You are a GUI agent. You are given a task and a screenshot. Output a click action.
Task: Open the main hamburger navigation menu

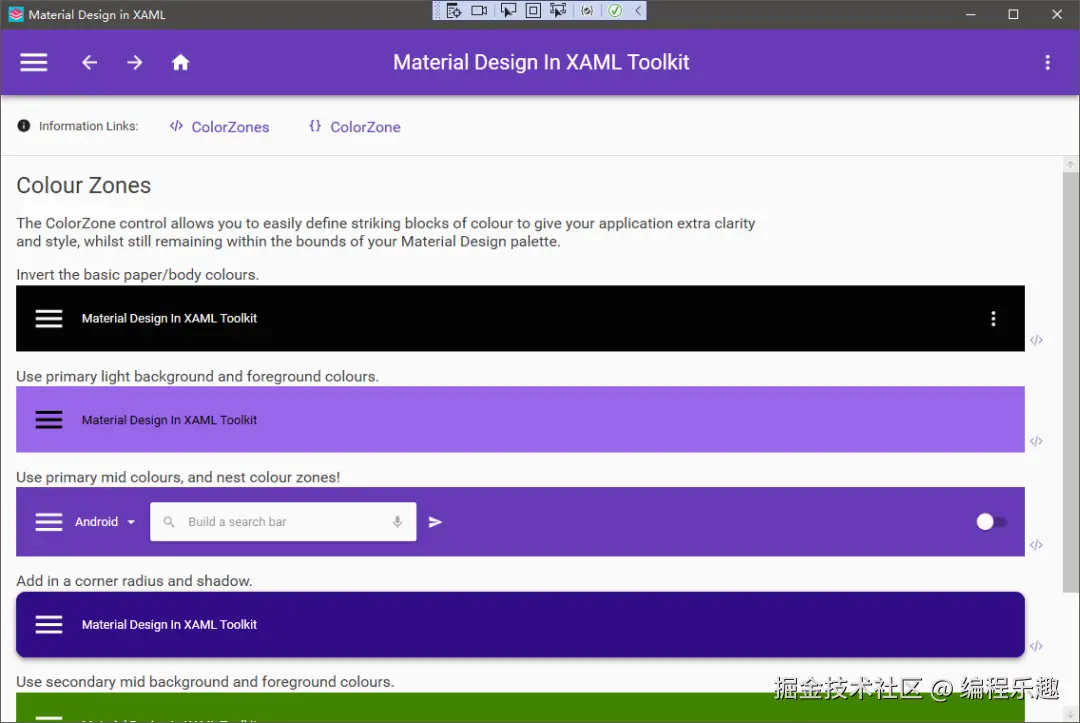point(33,63)
